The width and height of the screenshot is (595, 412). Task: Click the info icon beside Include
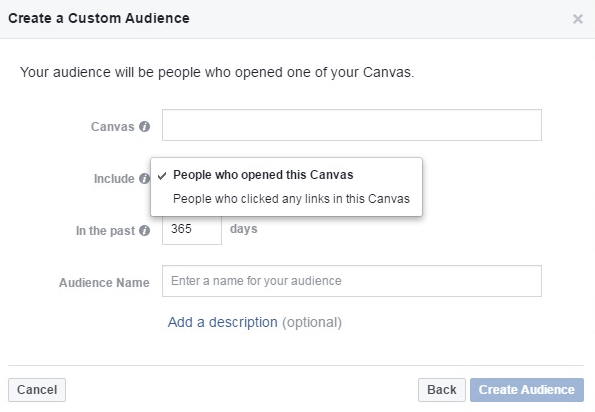coord(144,178)
